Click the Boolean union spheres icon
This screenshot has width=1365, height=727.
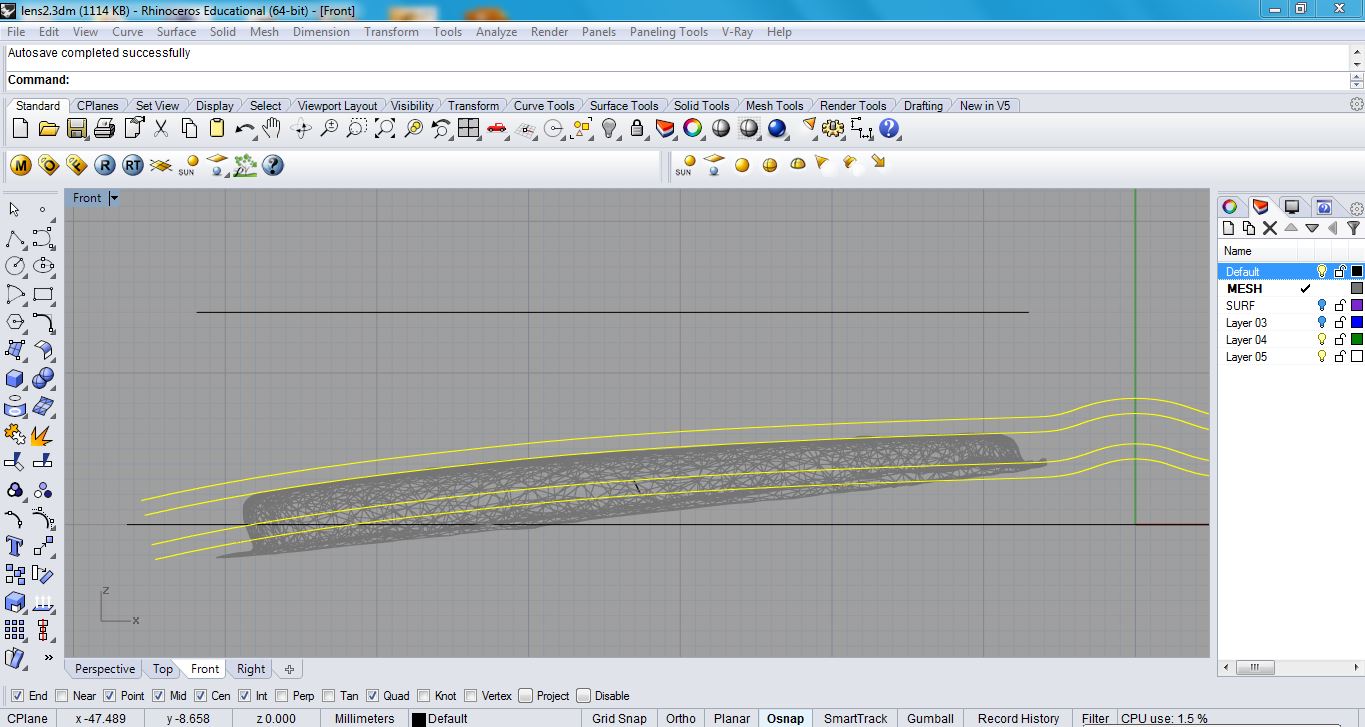[43, 378]
